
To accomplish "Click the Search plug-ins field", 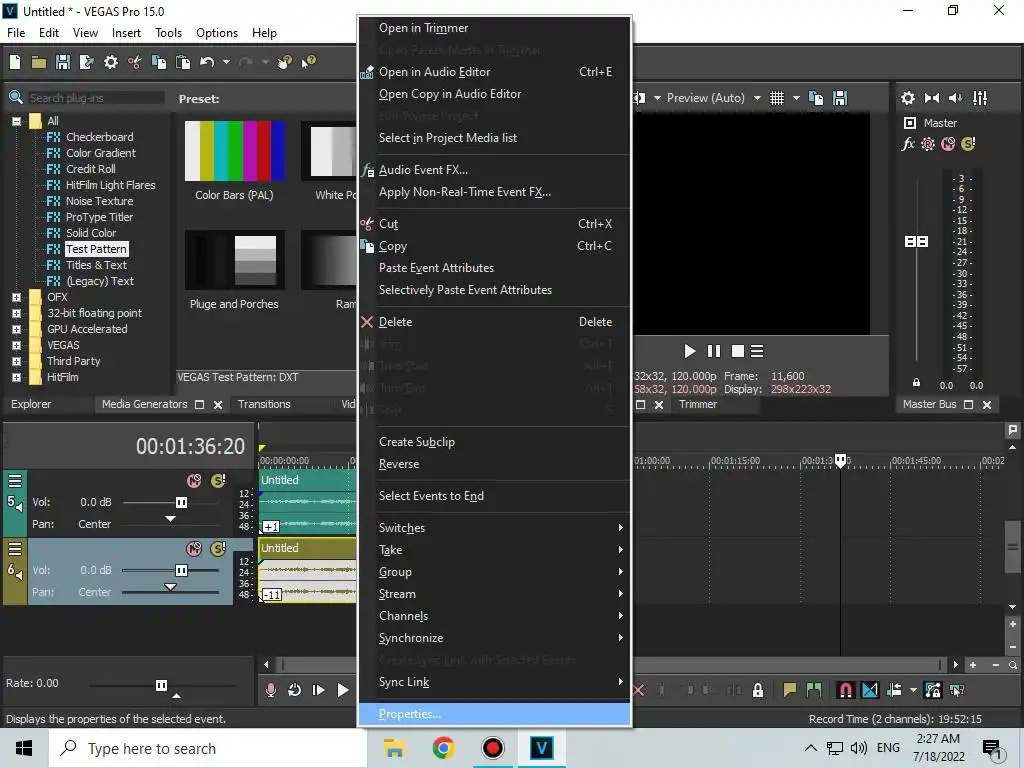I will [96, 98].
